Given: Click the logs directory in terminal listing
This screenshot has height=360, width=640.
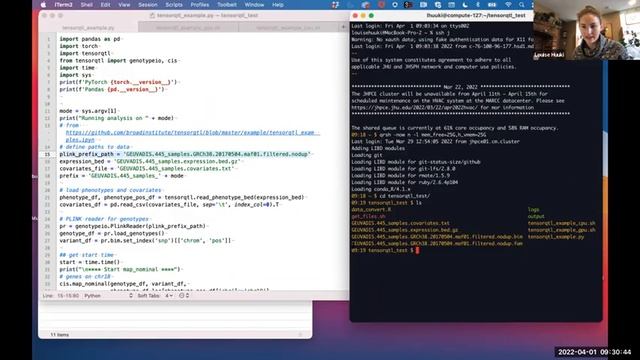Looking at the screenshot, I should point(533,209).
